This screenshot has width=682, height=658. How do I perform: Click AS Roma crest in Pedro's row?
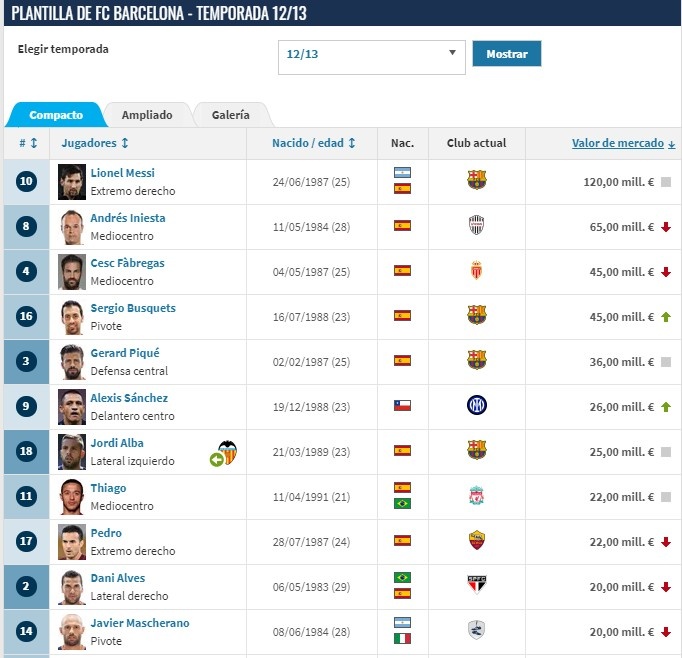click(x=477, y=540)
